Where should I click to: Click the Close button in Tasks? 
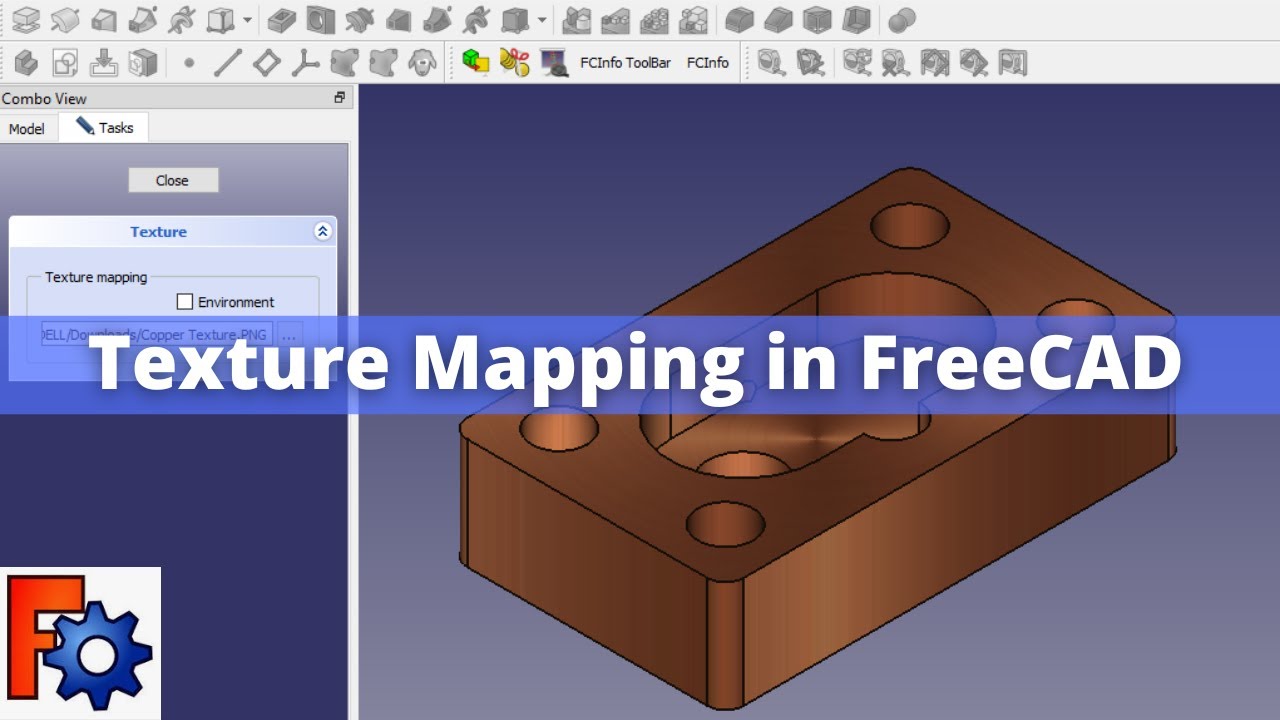[x=172, y=180]
